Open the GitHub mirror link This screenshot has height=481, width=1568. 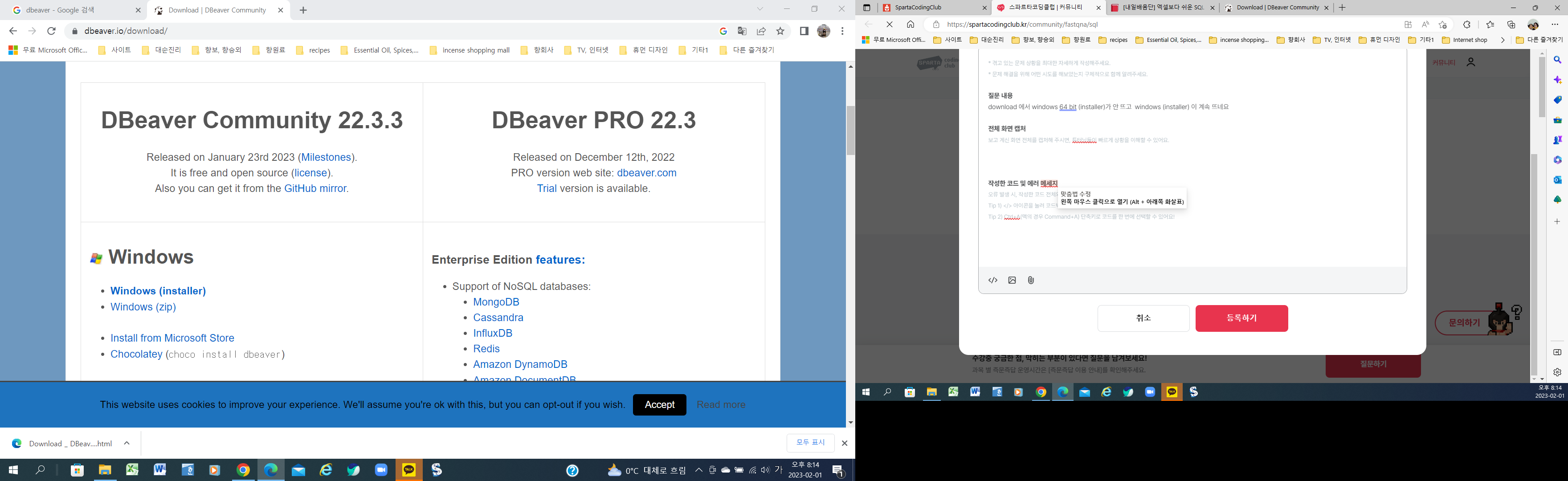(x=314, y=189)
